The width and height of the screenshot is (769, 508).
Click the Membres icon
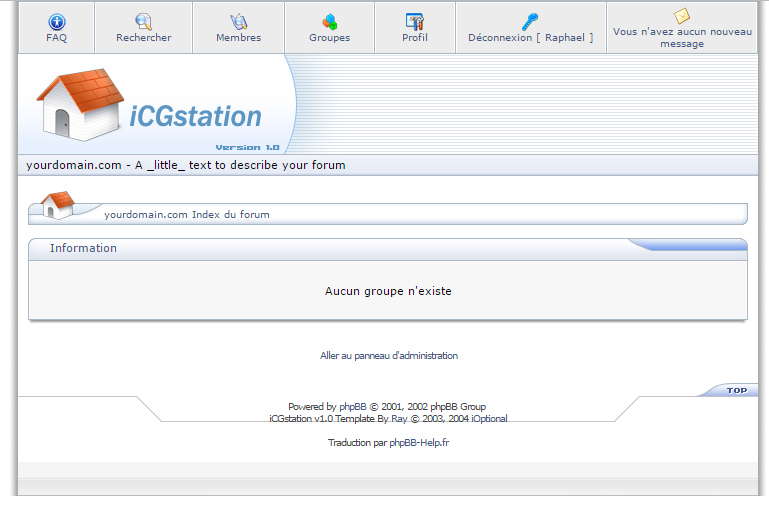[x=238, y=22]
